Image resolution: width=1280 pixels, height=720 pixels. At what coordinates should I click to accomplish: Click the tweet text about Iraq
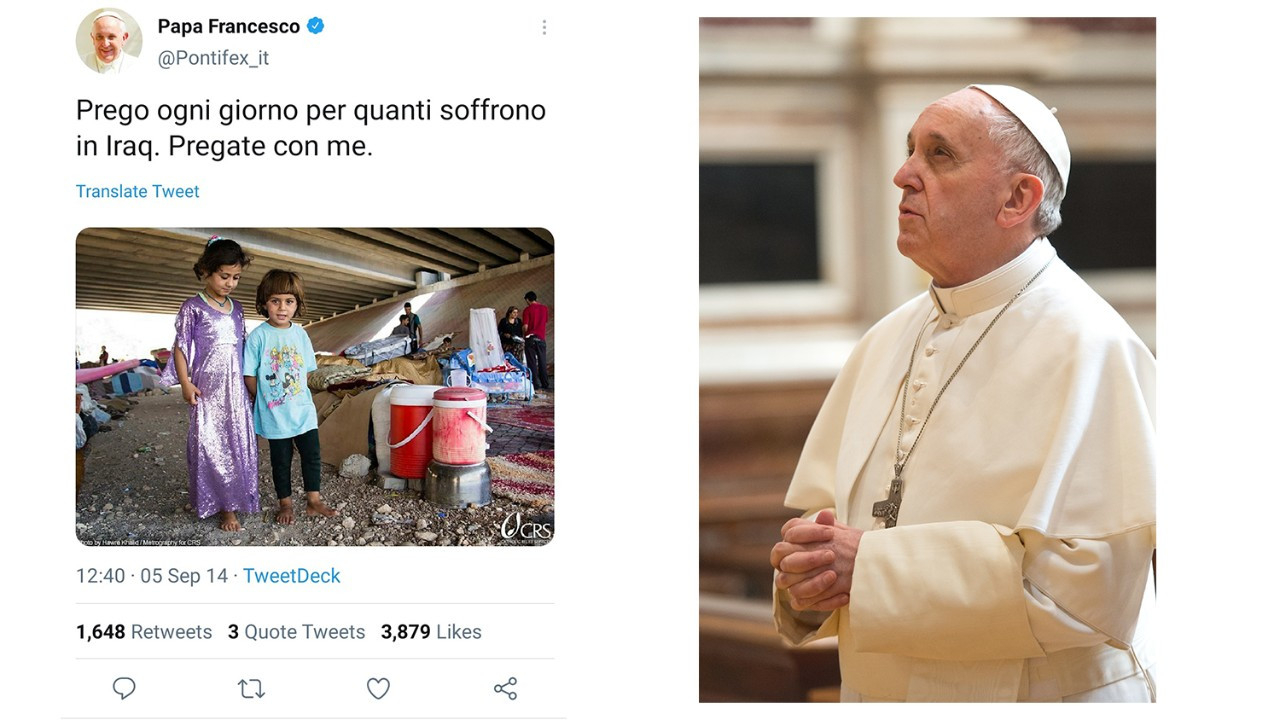pyautogui.click(x=310, y=128)
